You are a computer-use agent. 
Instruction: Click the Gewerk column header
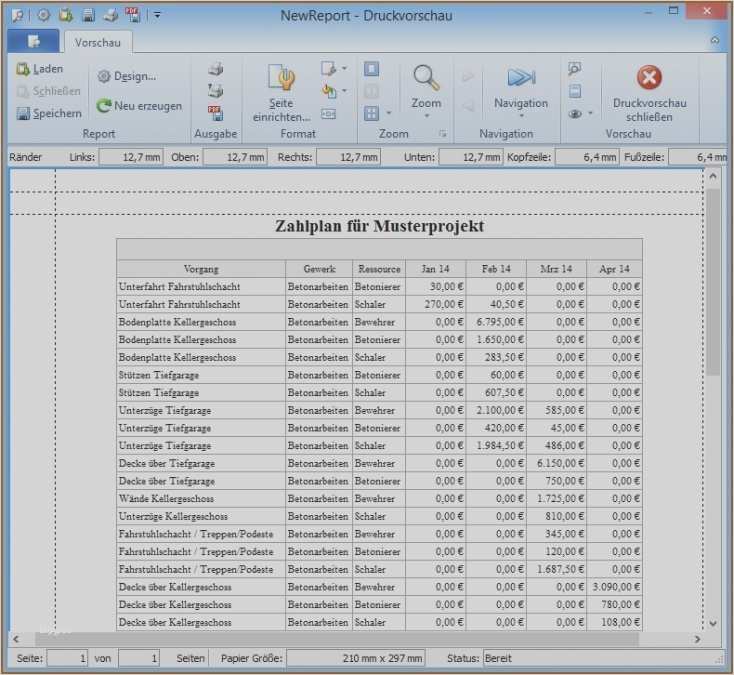click(x=319, y=269)
